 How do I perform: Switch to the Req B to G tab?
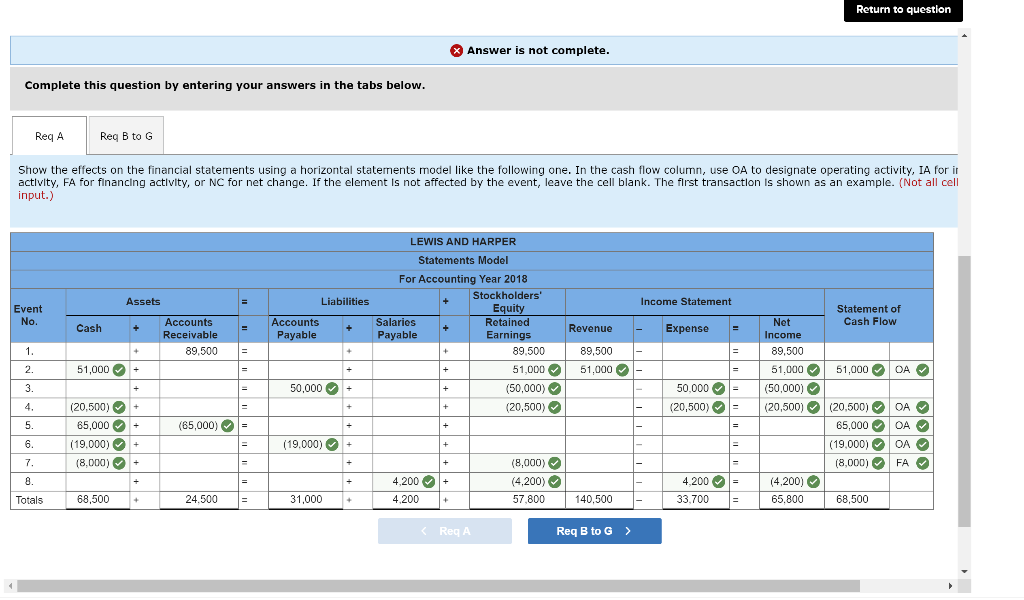point(125,135)
